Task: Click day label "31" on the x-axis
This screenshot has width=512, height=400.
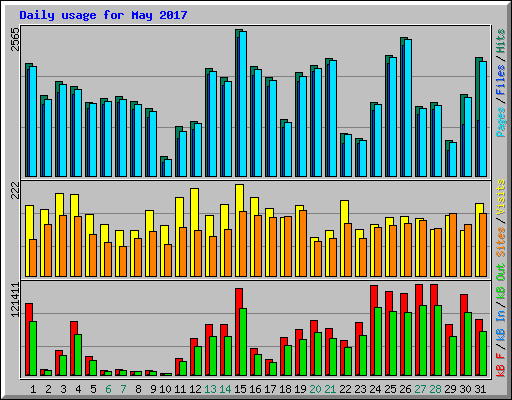Action: click(480, 389)
